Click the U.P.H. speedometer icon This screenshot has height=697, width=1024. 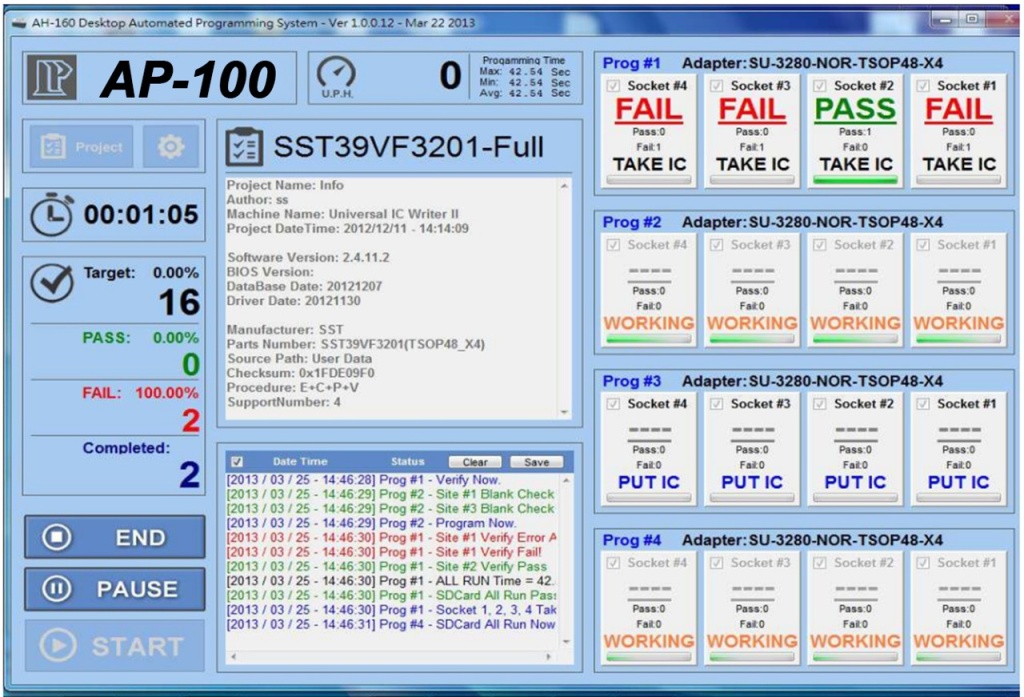[x=336, y=75]
